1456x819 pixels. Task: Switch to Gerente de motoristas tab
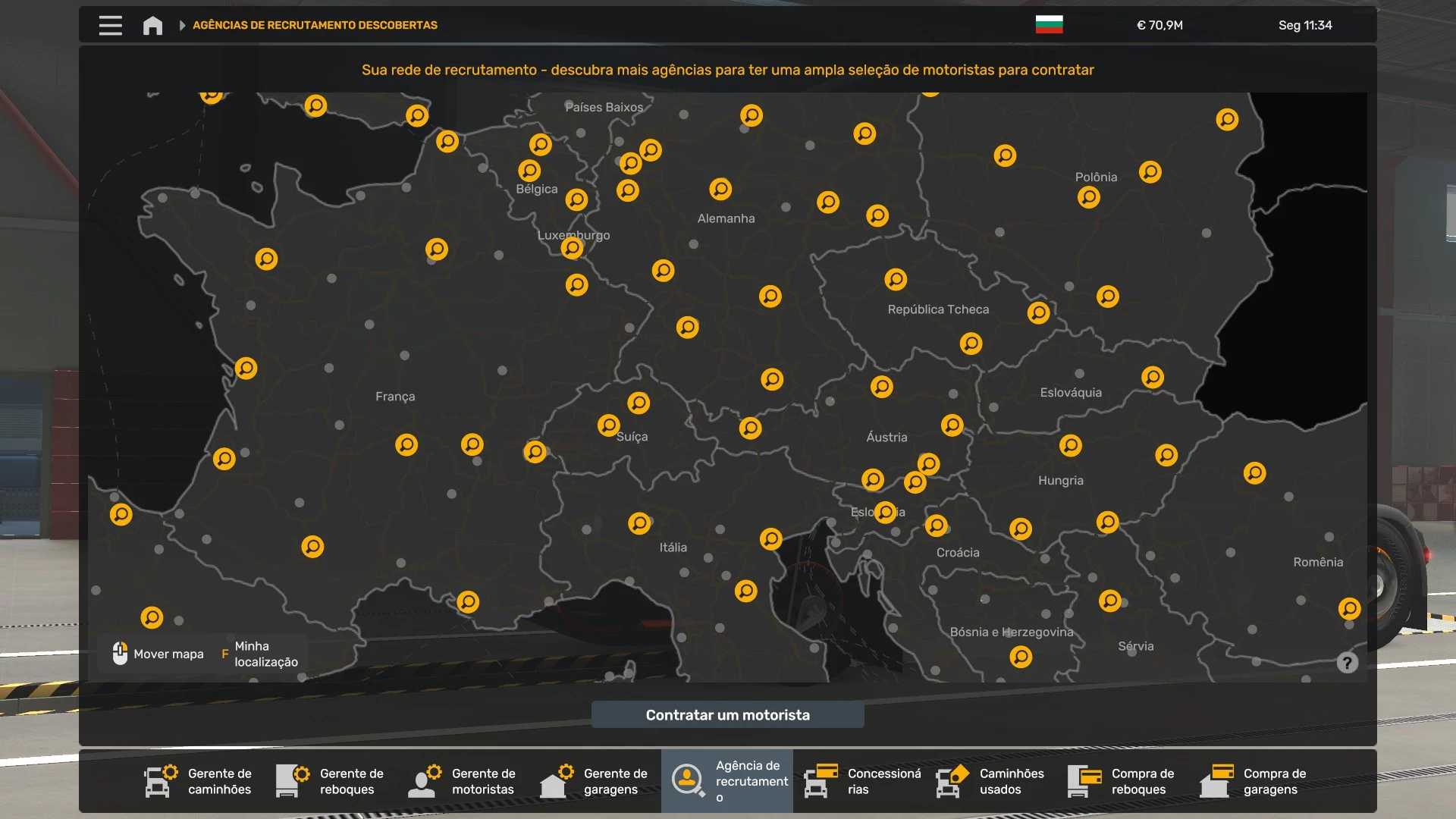[463, 781]
